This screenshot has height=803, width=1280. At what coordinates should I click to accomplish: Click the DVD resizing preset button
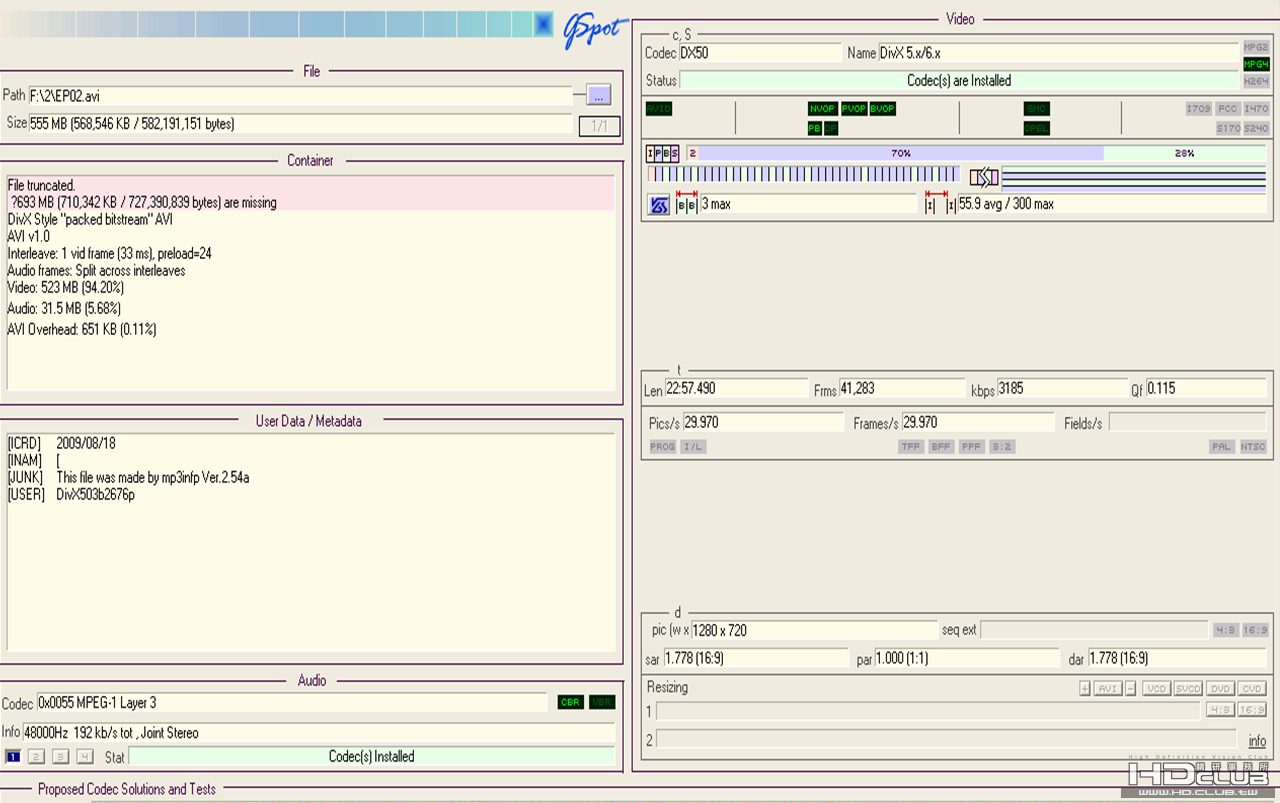click(1220, 689)
